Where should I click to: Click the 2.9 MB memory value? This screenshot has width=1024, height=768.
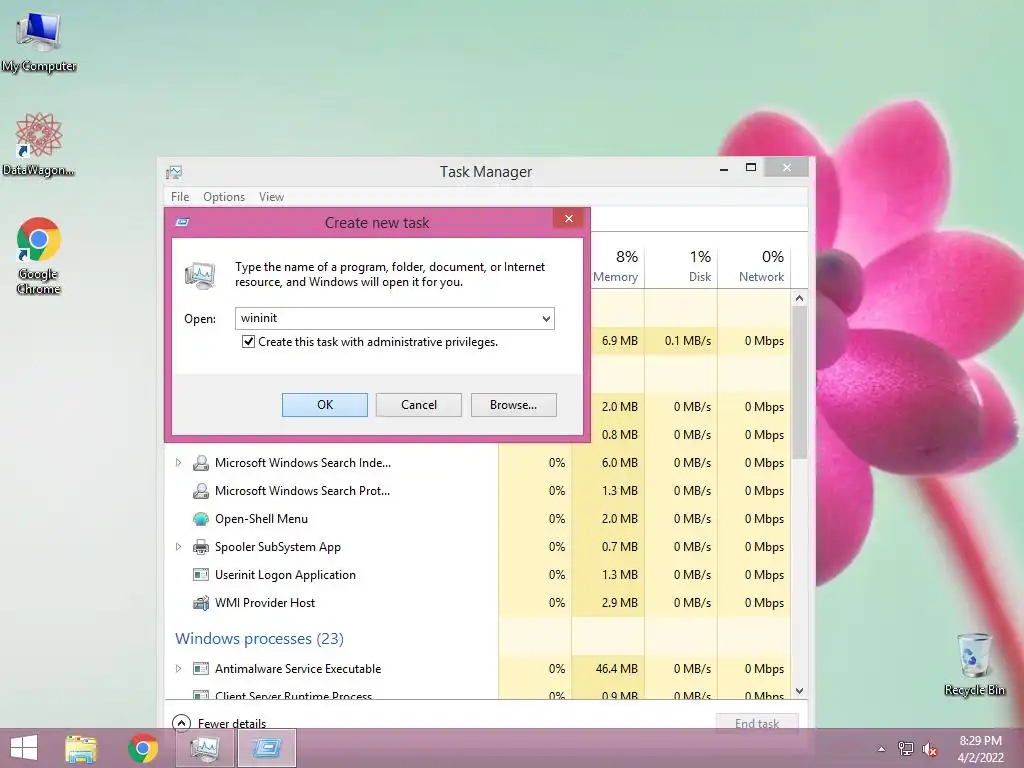click(x=619, y=603)
